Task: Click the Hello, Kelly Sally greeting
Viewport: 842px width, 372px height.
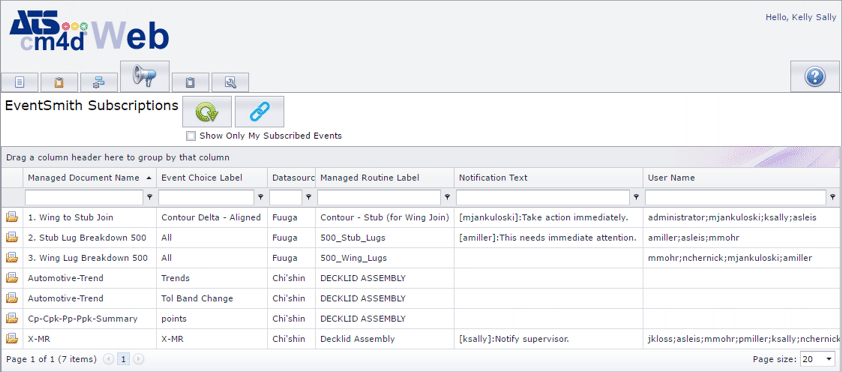Action: point(801,18)
